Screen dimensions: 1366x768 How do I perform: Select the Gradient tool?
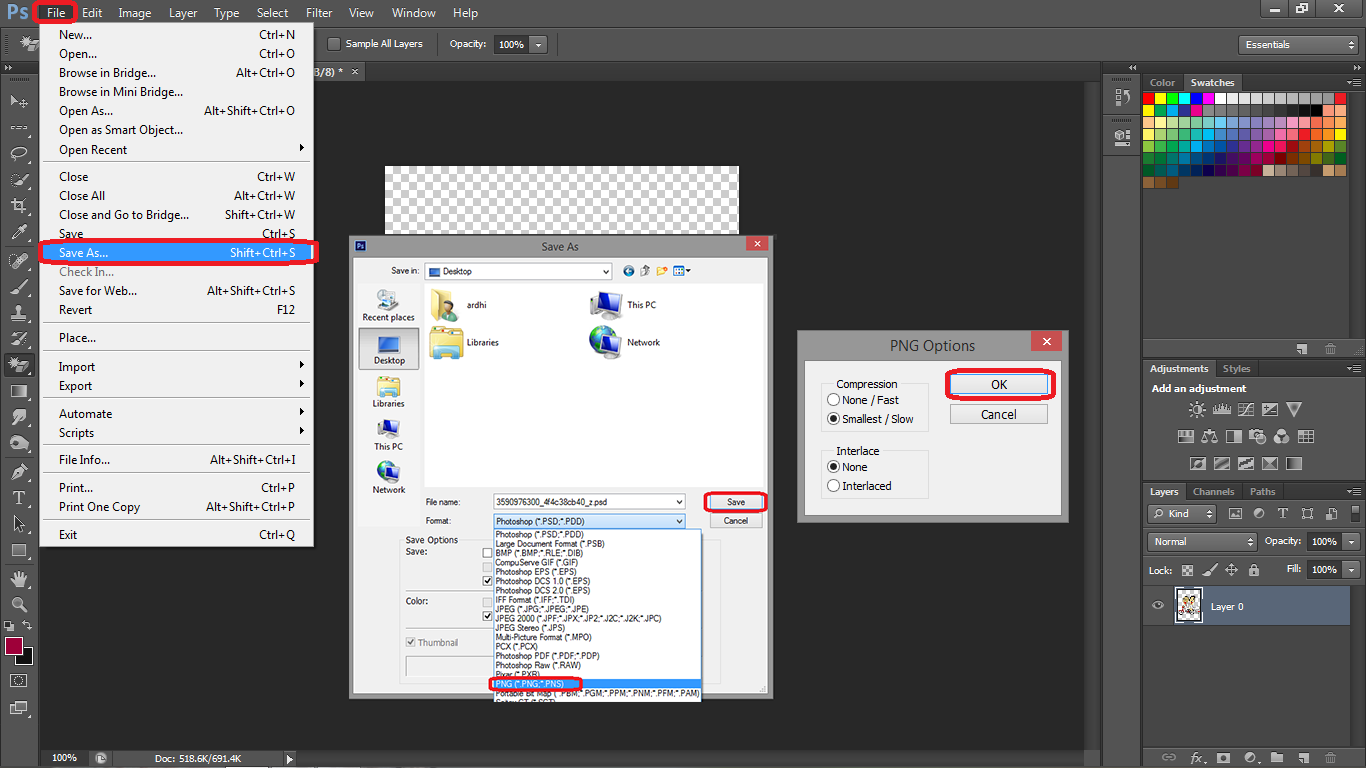[x=19, y=391]
